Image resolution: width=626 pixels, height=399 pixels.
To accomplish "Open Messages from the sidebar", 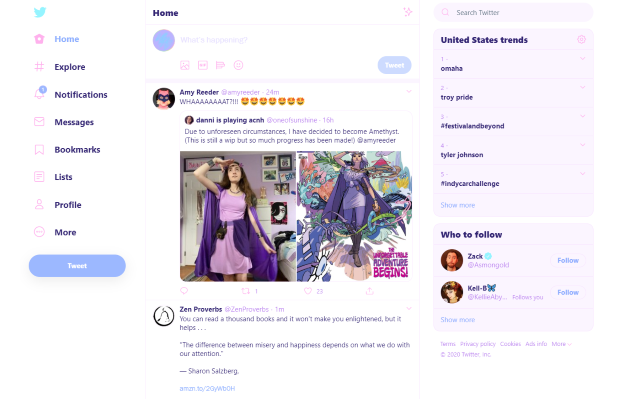I will pos(74,122).
